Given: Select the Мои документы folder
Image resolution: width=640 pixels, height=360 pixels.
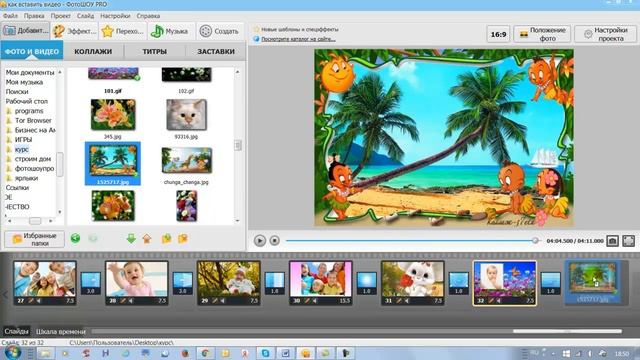Looking at the screenshot, I should click(30, 72).
